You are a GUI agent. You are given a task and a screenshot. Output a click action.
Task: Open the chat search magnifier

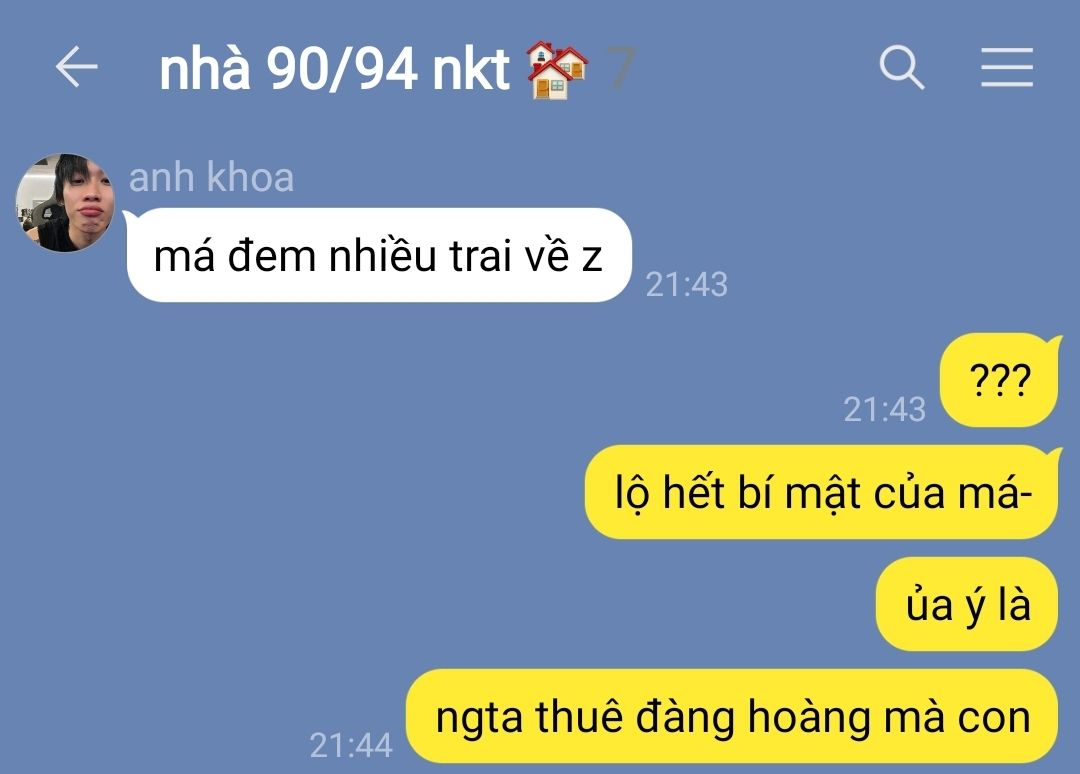[901, 67]
